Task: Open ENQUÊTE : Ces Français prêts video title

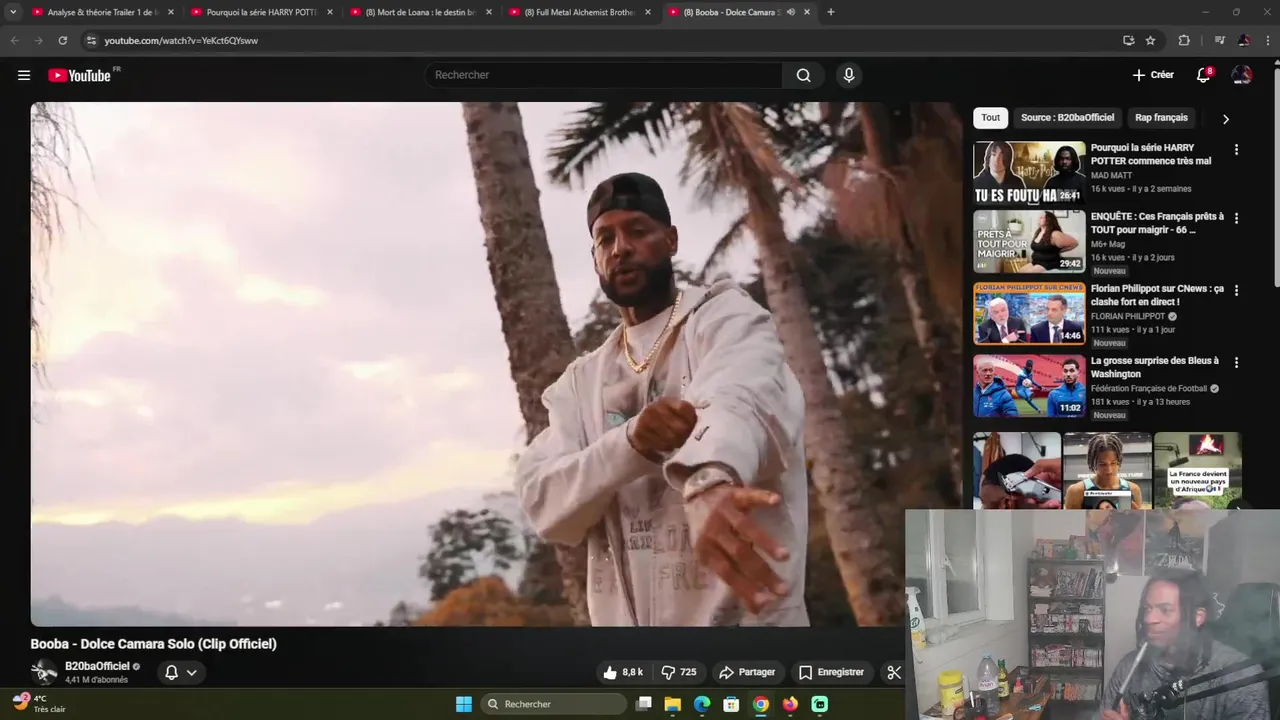Action: (1156, 223)
